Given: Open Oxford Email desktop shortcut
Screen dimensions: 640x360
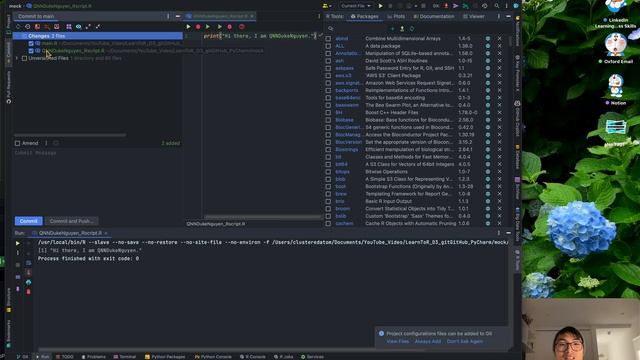Looking at the screenshot, I should (616, 48).
